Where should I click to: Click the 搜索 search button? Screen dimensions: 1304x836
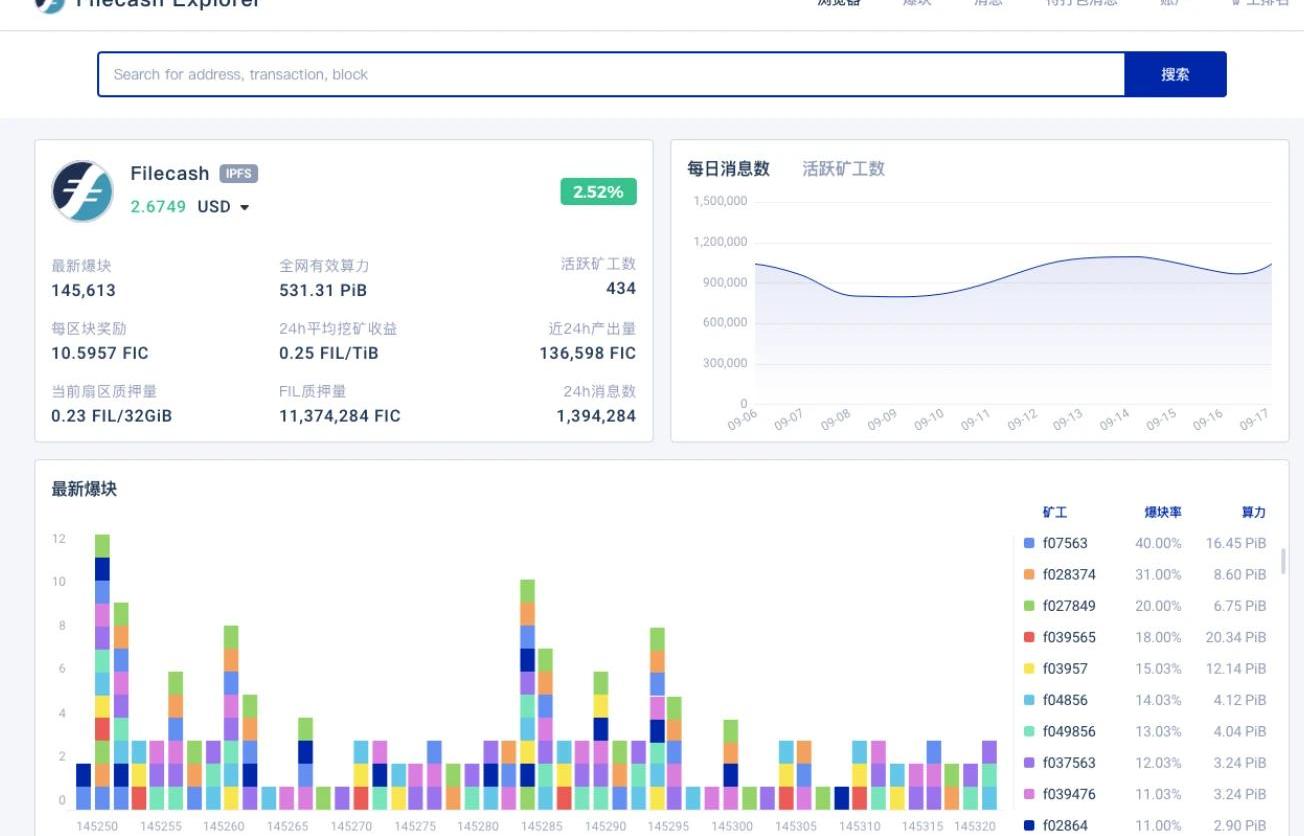click(x=1175, y=74)
